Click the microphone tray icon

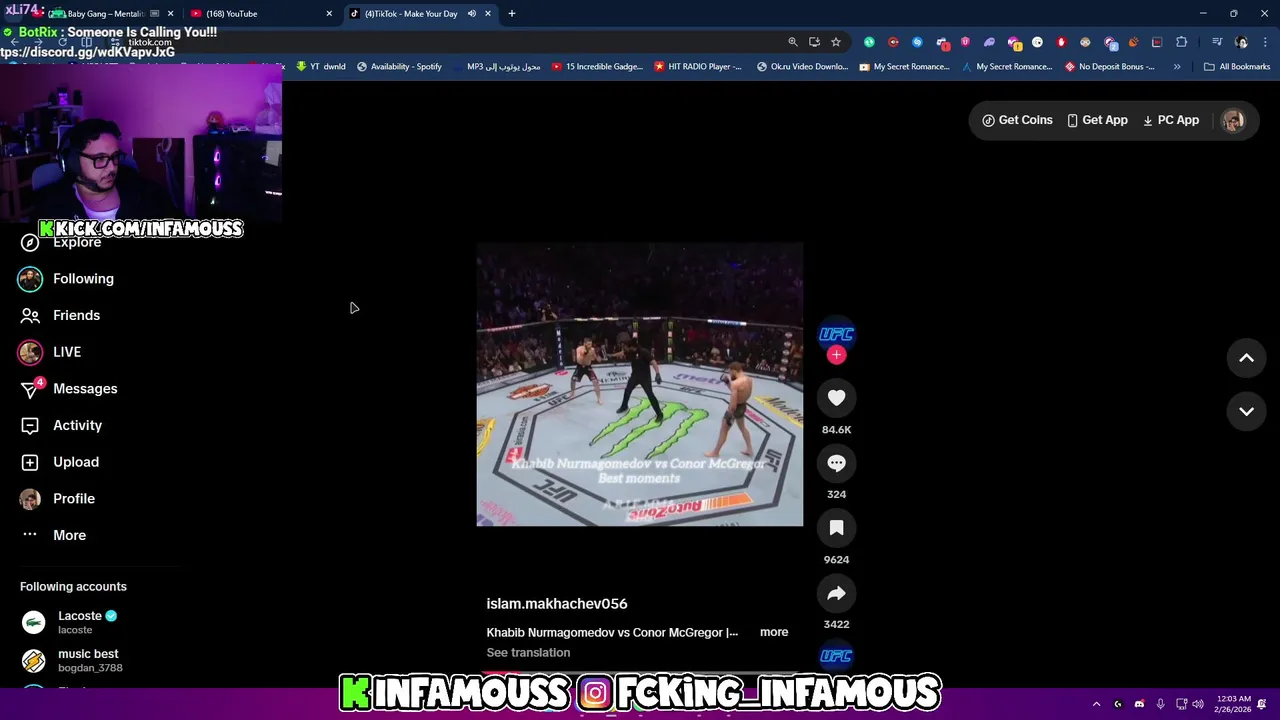[1160, 704]
